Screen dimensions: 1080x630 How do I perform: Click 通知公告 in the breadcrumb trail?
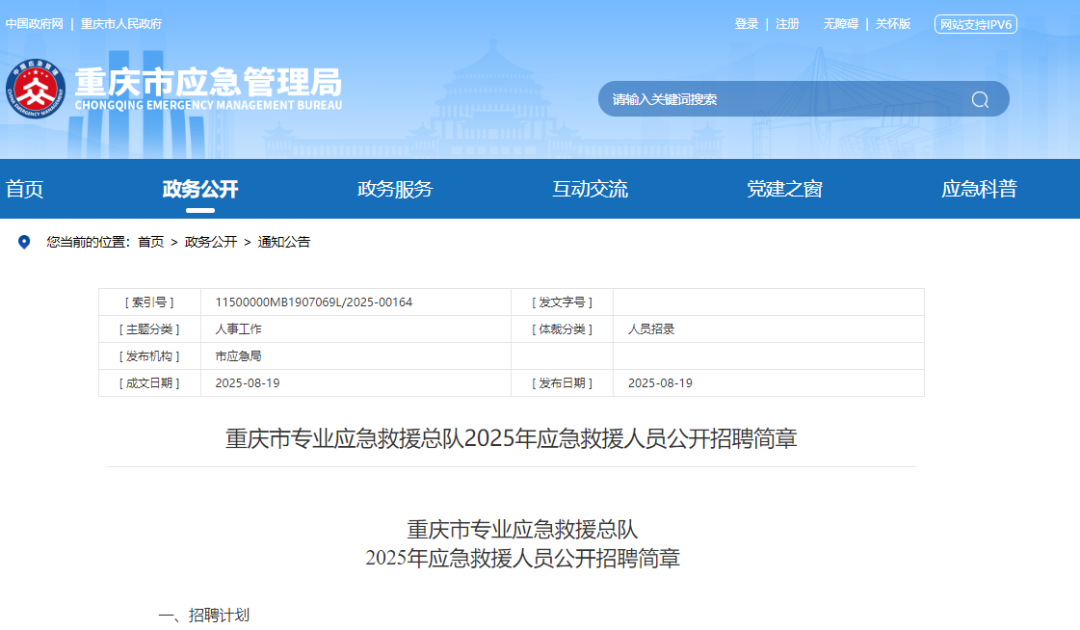pyautogui.click(x=284, y=242)
